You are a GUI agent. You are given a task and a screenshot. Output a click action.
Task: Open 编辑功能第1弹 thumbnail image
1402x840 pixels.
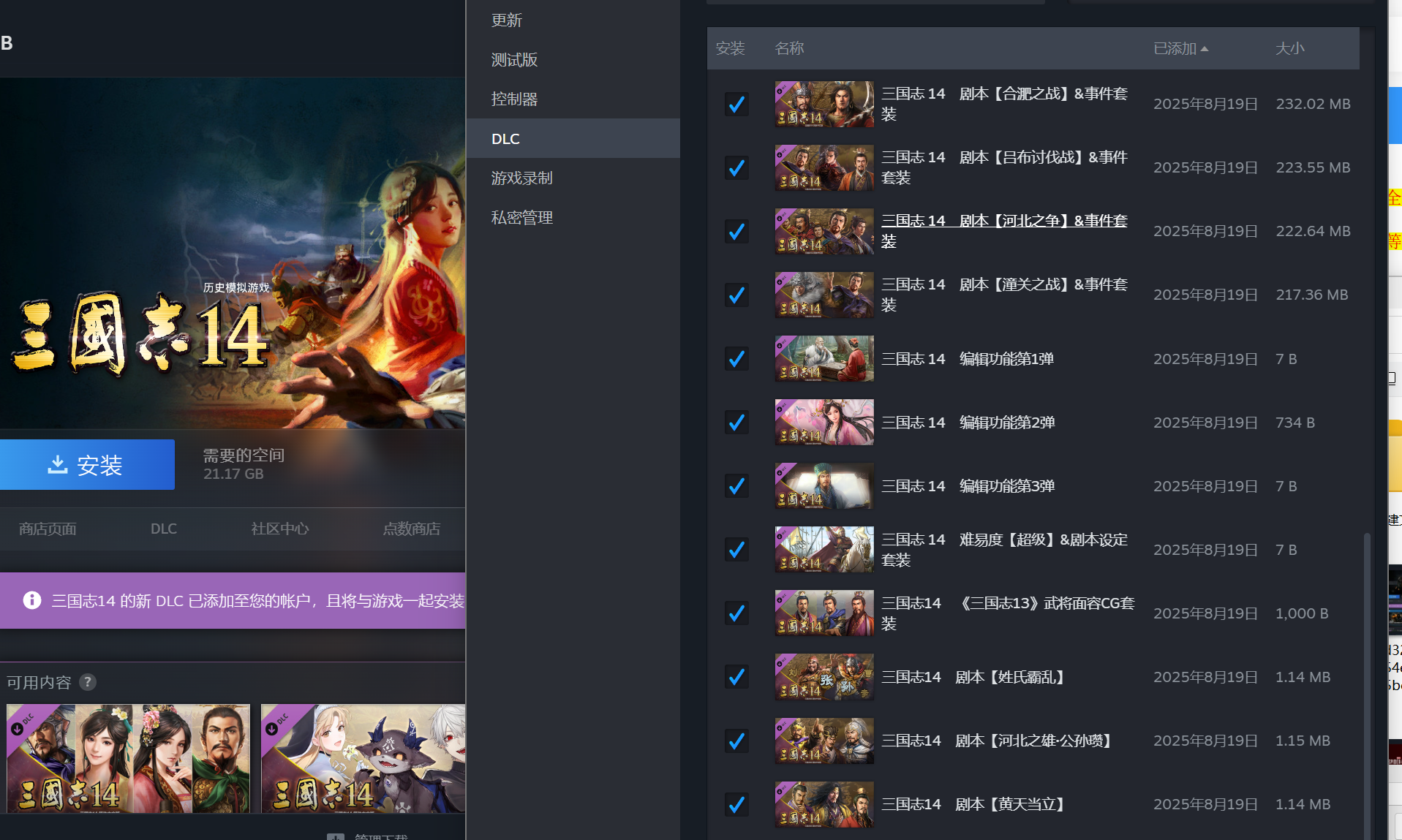[824, 358]
